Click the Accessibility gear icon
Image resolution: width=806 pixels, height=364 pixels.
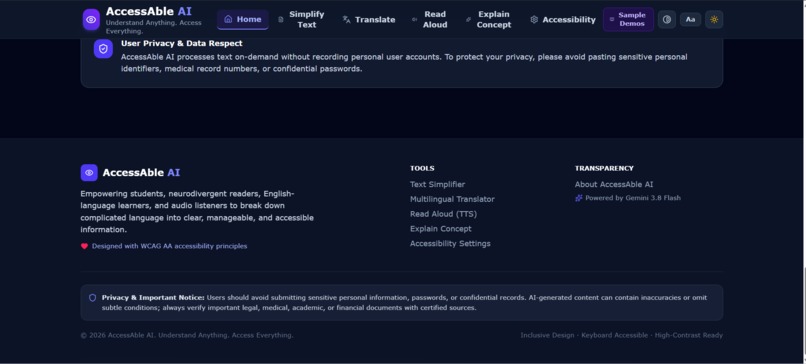point(534,20)
